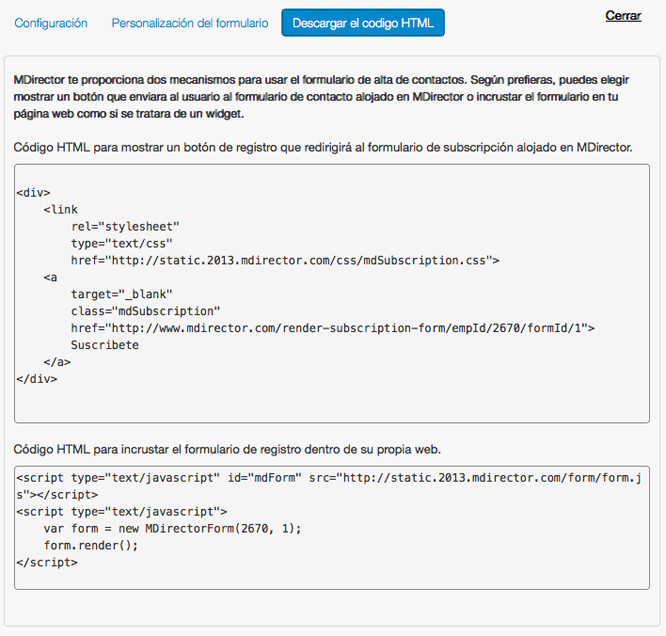The height and width of the screenshot is (636, 666).
Task: Switch to the Configuración tab
Action: 51,23
